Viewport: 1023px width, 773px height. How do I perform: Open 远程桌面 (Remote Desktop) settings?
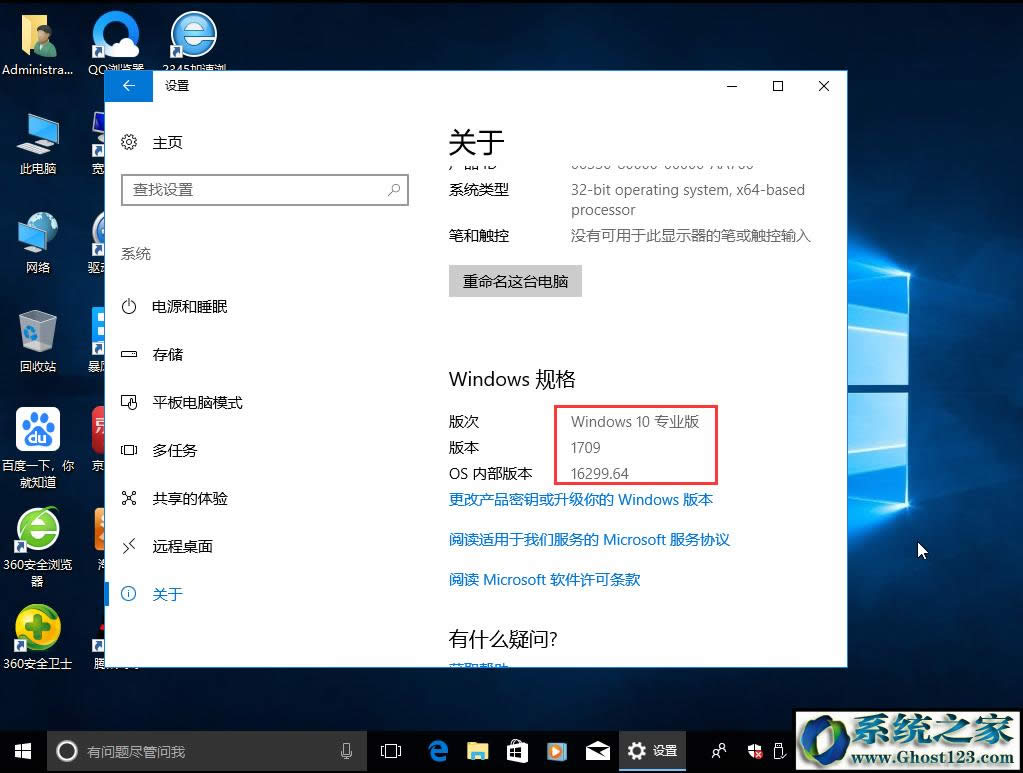tap(181, 546)
